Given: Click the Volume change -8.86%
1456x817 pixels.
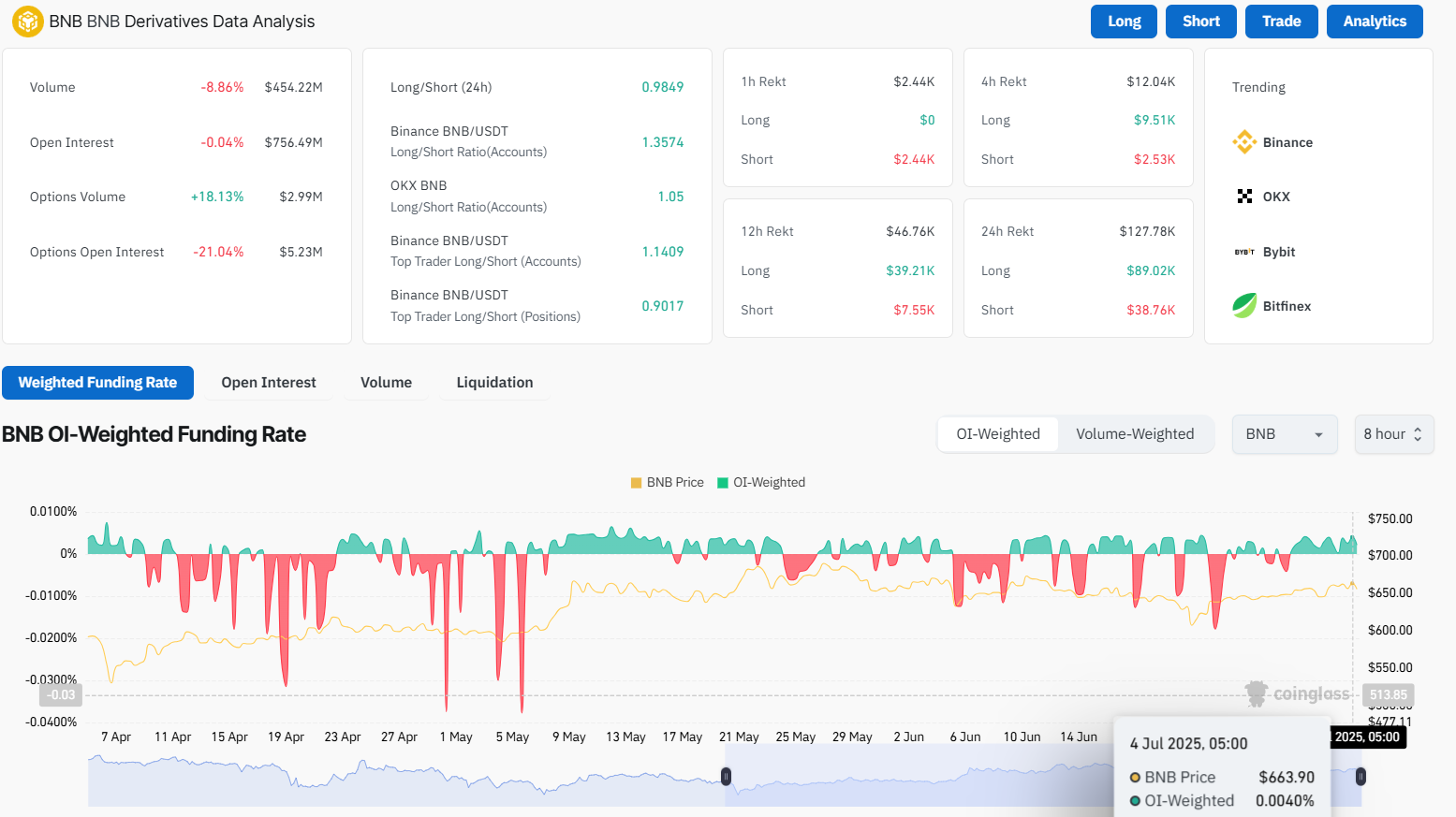Looking at the screenshot, I should [222, 88].
